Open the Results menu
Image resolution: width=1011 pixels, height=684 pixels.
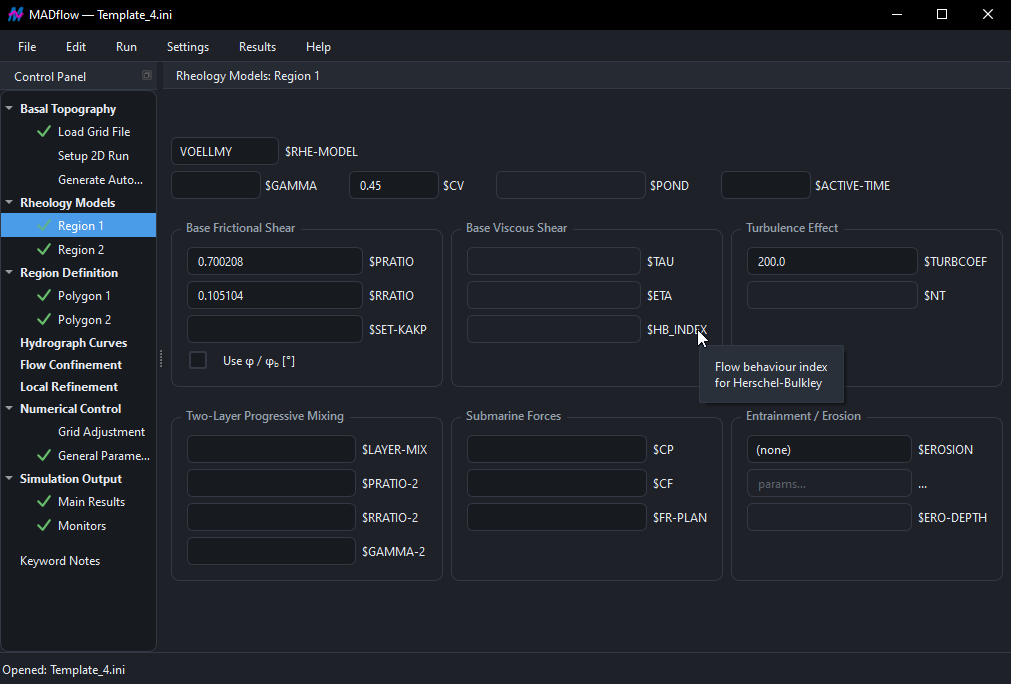[257, 46]
